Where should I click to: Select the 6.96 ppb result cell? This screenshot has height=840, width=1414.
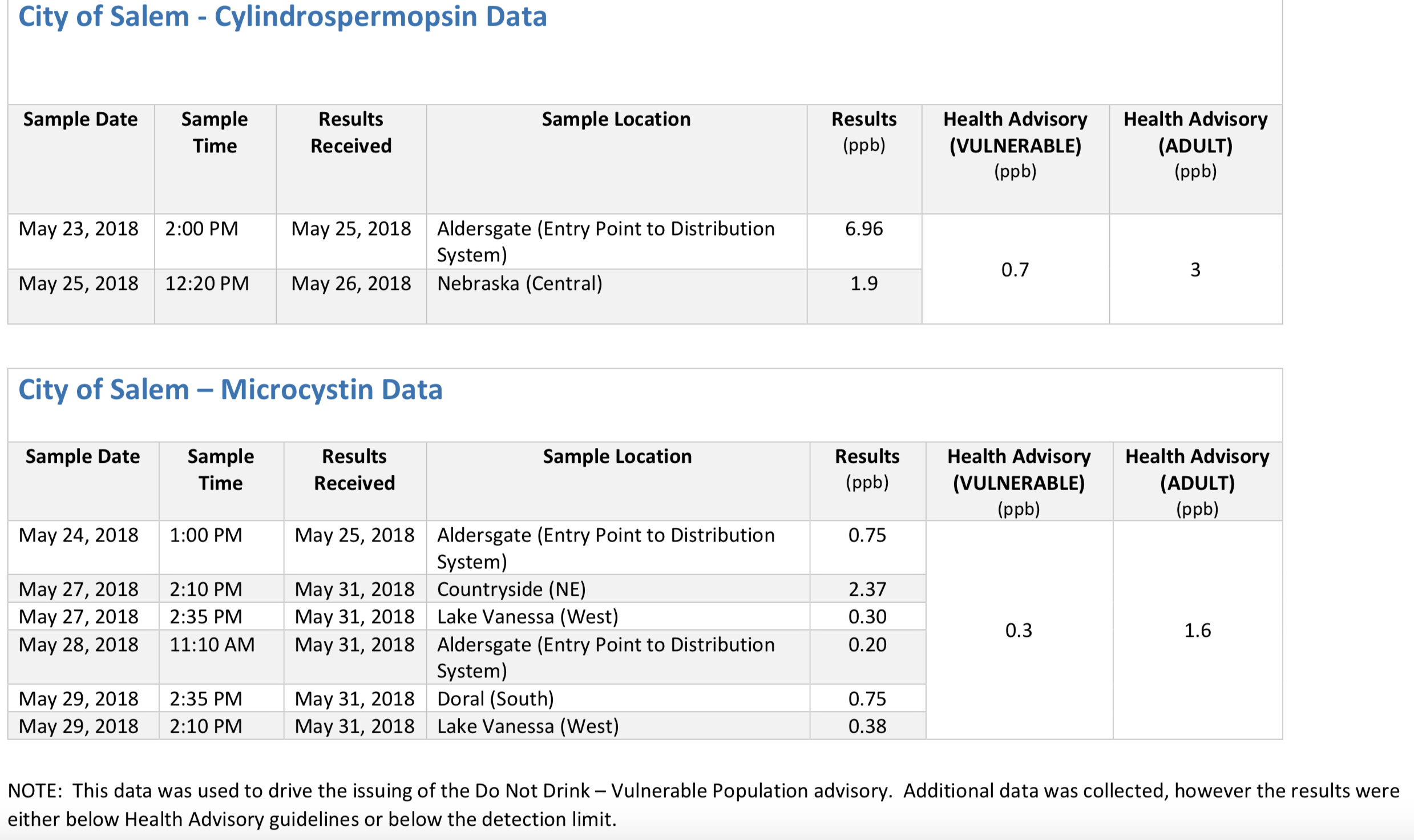click(x=863, y=229)
